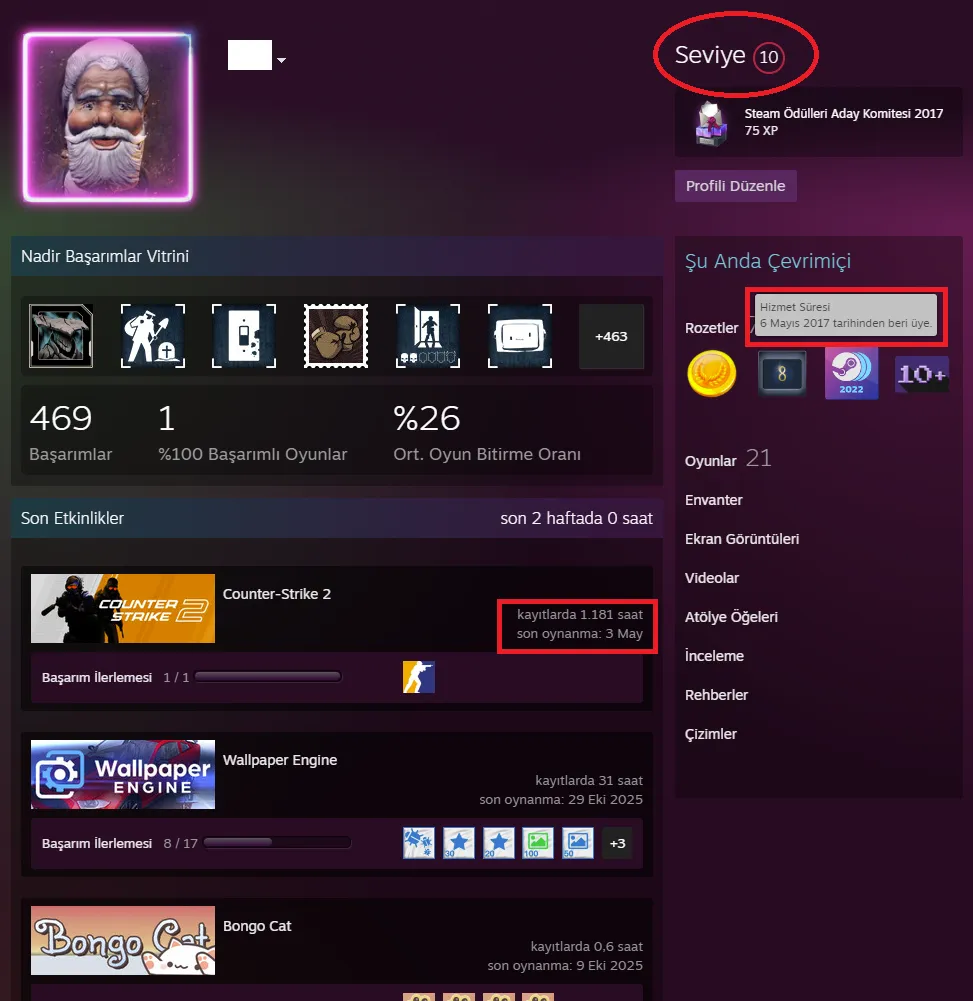The height and width of the screenshot is (1001, 973).
Task: Show the +463 more rare achievements
Action: pyautogui.click(x=611, y=336)
